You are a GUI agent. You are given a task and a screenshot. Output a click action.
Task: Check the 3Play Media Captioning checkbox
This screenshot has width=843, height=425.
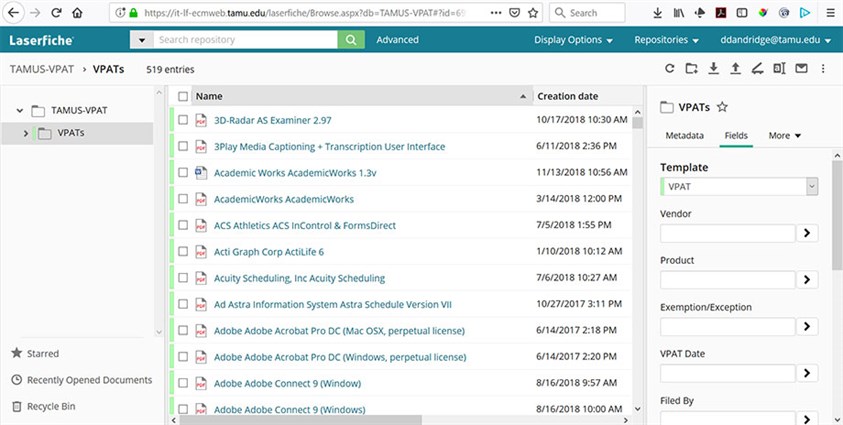coord(183,146)
